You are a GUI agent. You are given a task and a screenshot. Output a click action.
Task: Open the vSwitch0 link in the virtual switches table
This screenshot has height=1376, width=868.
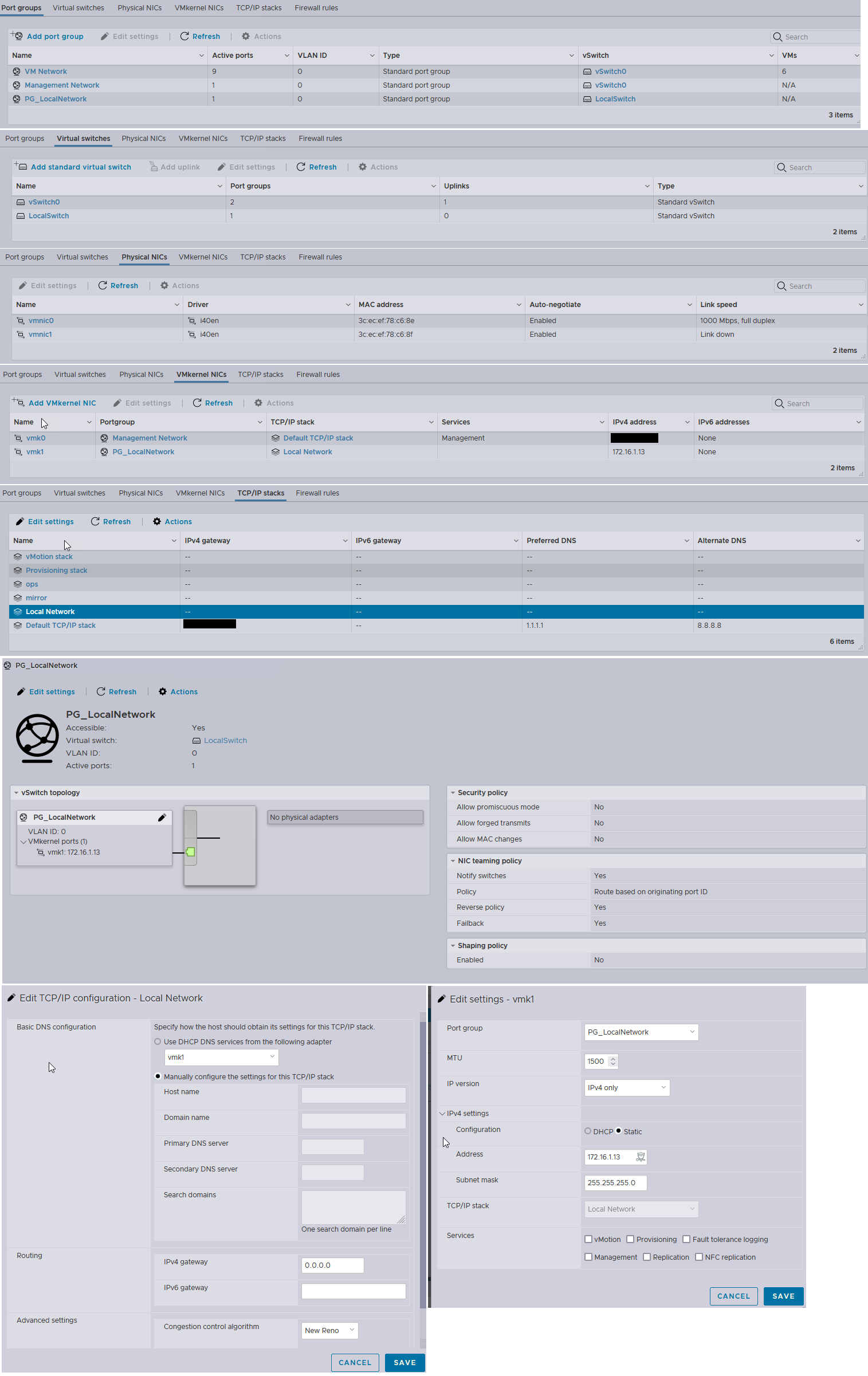pos(44,202)
